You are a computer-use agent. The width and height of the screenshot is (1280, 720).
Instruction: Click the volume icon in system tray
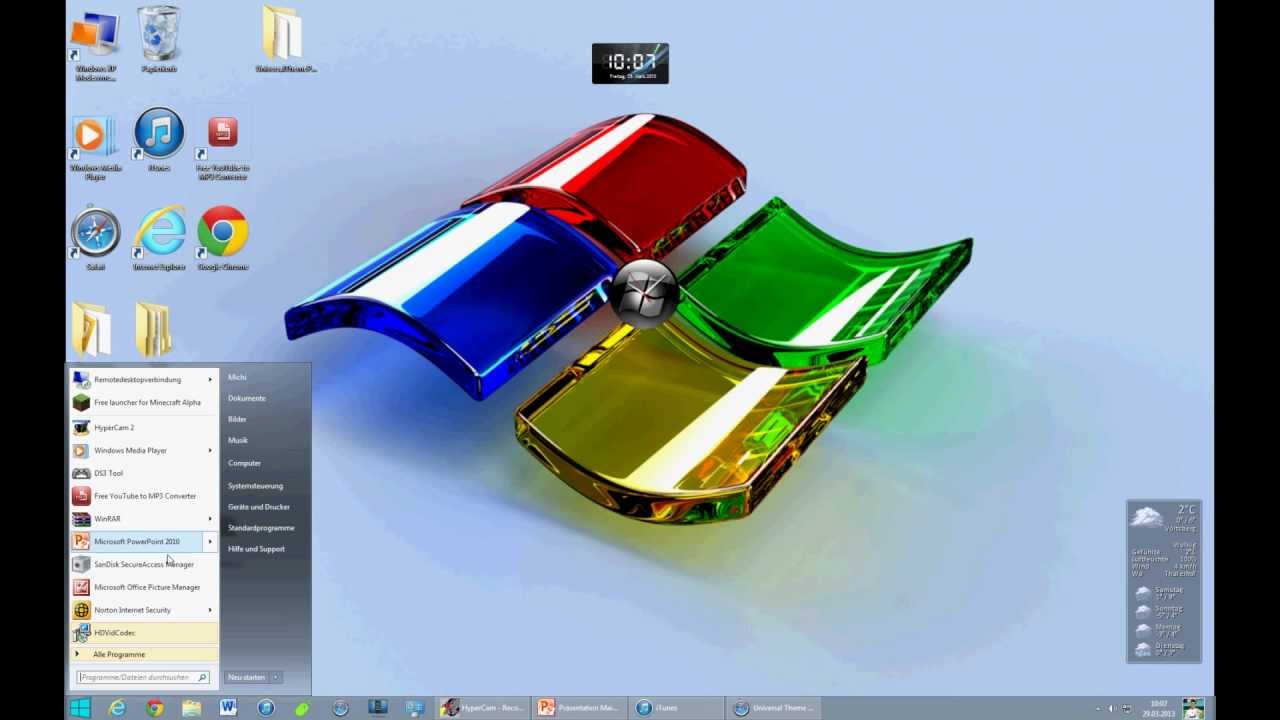[1111, 708]
